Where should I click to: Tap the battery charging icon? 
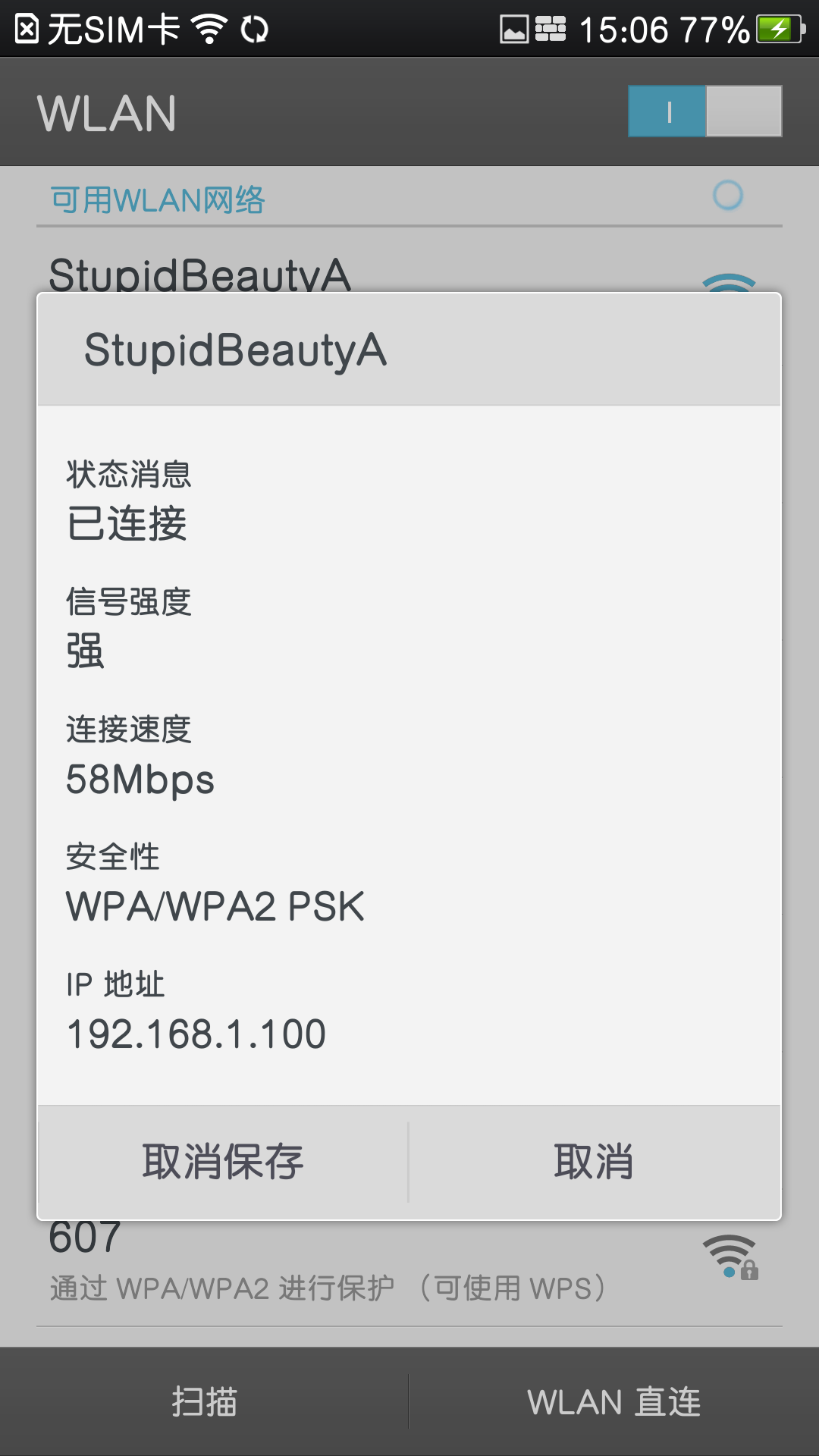tap(779, 30)
